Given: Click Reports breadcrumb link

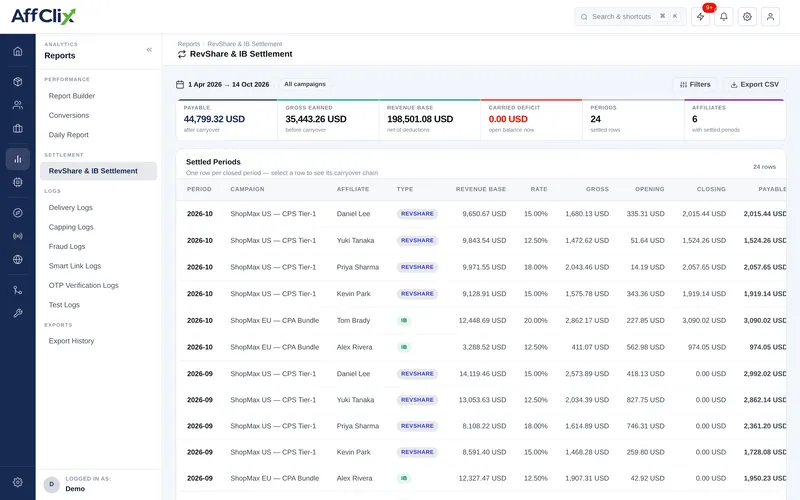Looking at the screenshot, I should 189,44.
